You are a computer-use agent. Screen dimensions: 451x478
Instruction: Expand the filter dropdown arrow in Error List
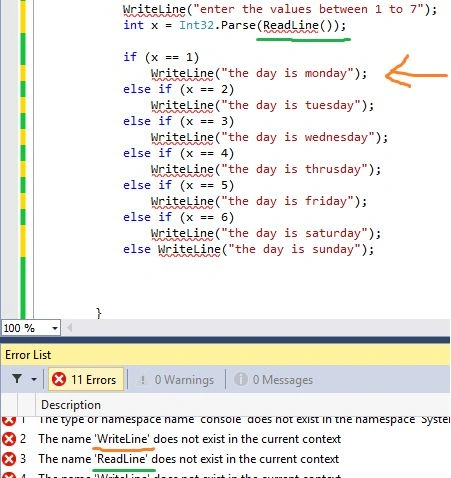34,379
